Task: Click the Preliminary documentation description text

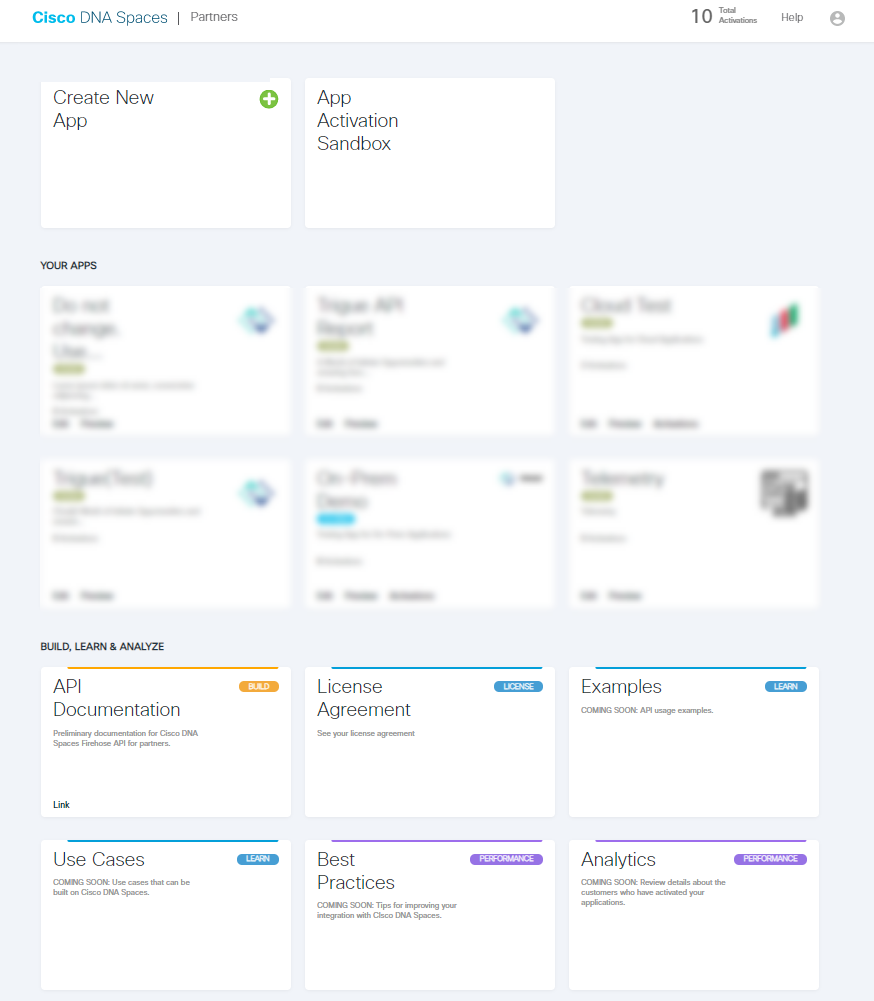Action: pyautogui.click(x=126, y=738)
